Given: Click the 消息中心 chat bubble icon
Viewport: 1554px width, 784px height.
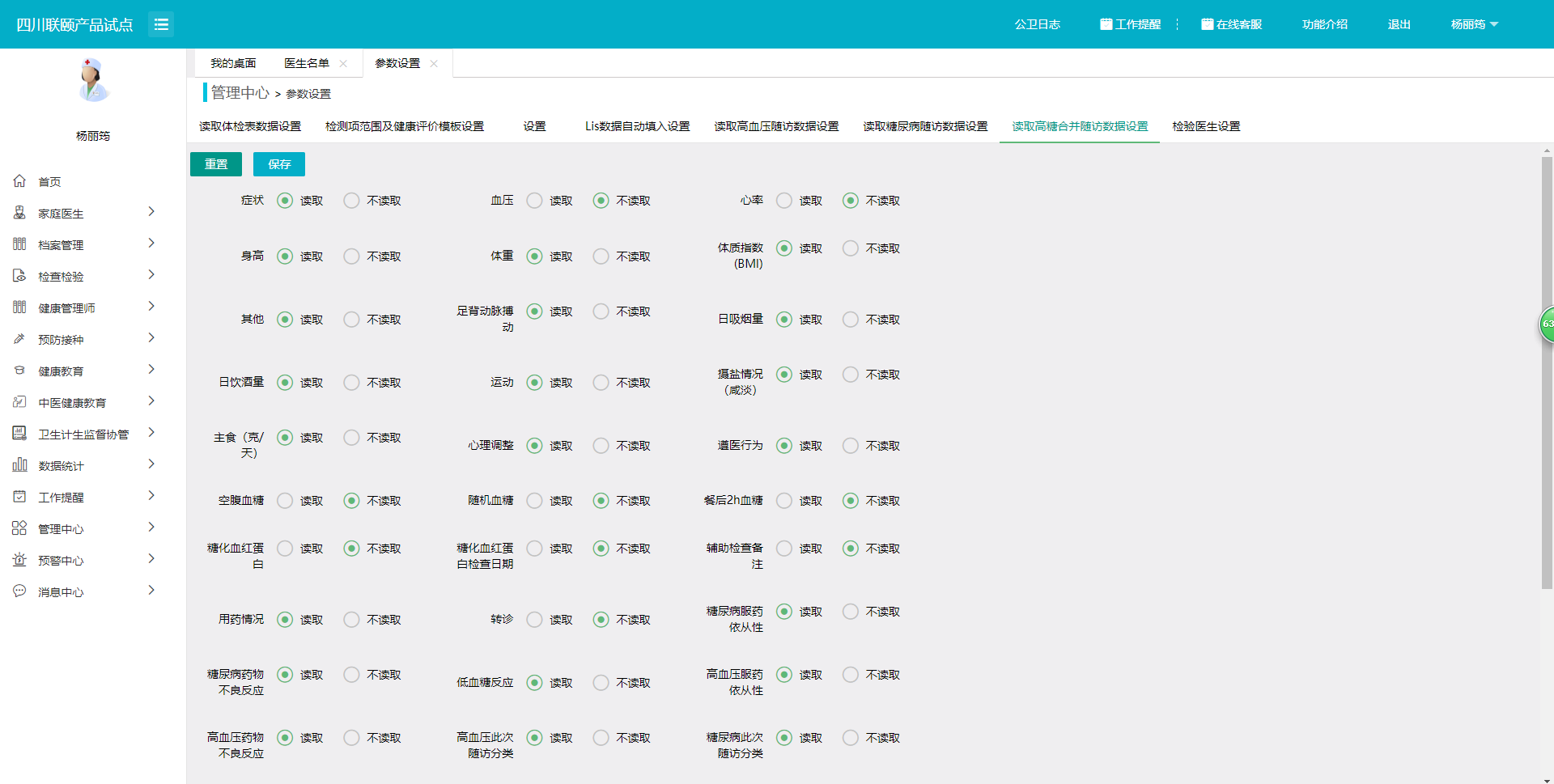Looking at the screenshot, I should tap(19, 591).
